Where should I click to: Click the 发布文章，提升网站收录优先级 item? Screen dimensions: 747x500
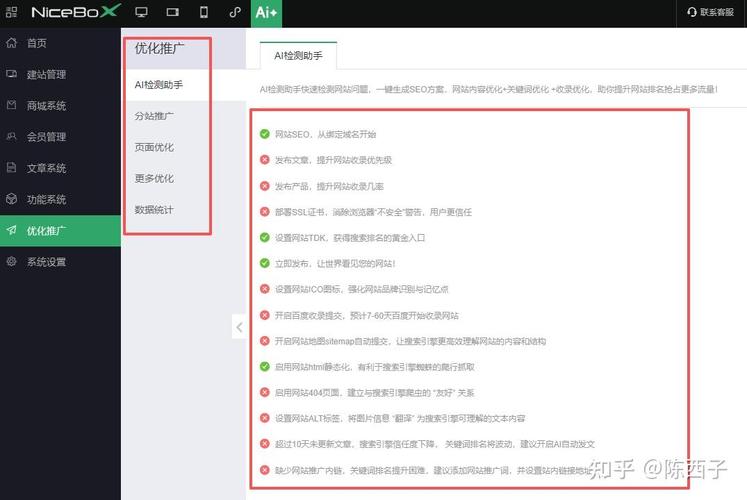pos(333,160)
